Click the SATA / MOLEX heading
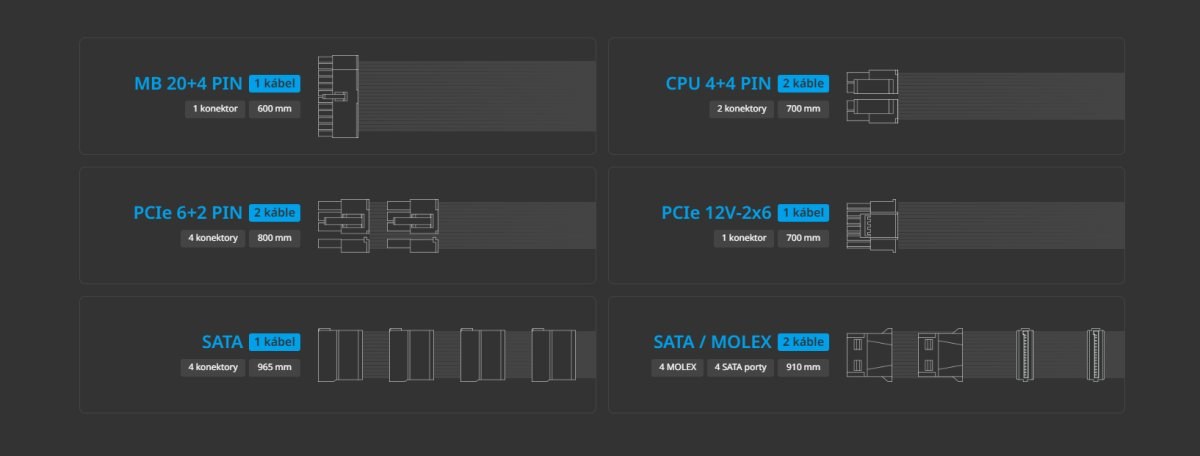The width and height of the screenshot is (1200, 456). (x=712, y=342)
